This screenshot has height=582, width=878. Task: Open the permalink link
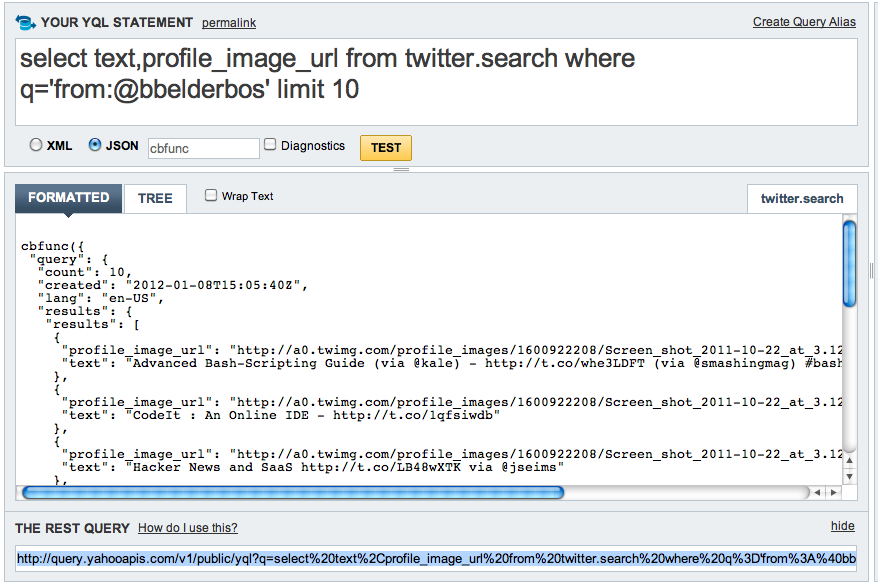click(x=229, y=23)
